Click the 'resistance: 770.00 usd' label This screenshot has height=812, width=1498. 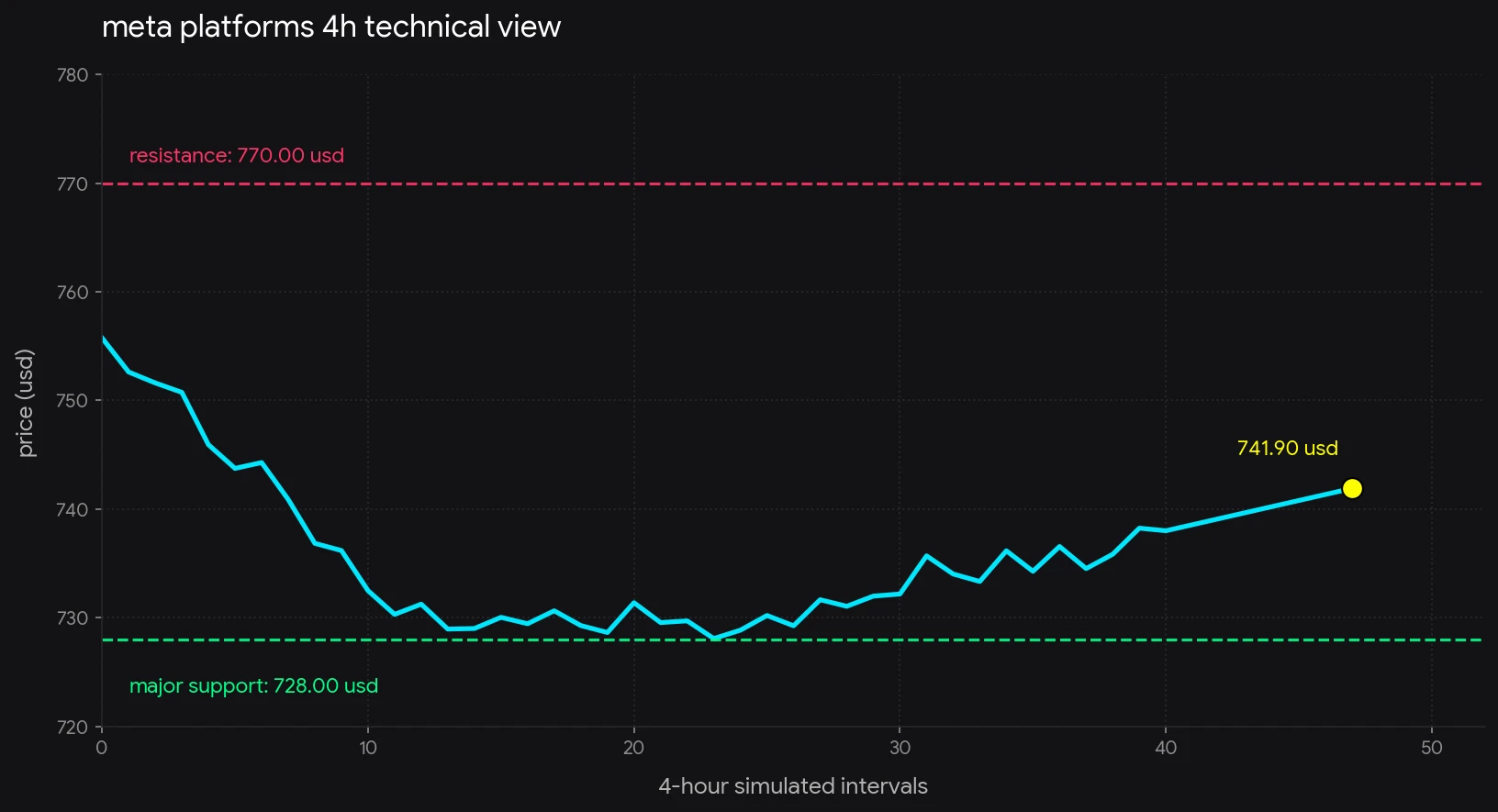point(237,155)
